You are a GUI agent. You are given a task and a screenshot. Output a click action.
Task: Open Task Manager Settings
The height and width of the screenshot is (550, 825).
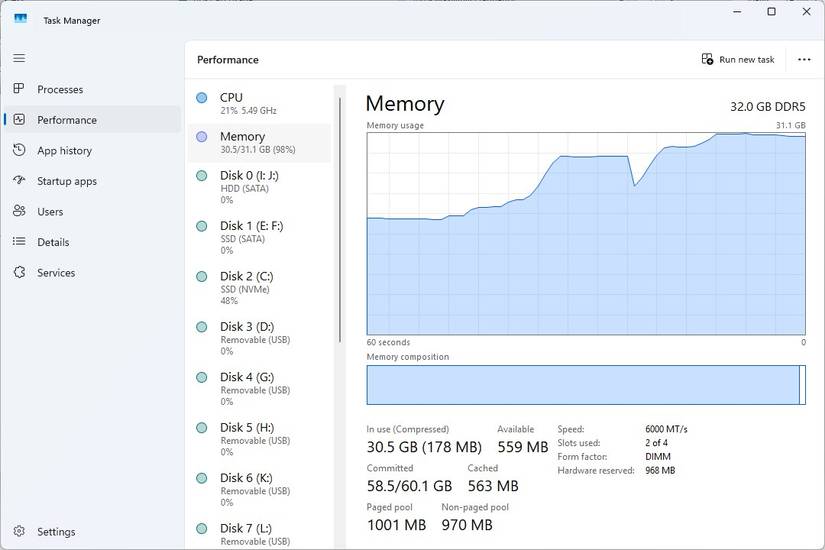click(92, 531)
